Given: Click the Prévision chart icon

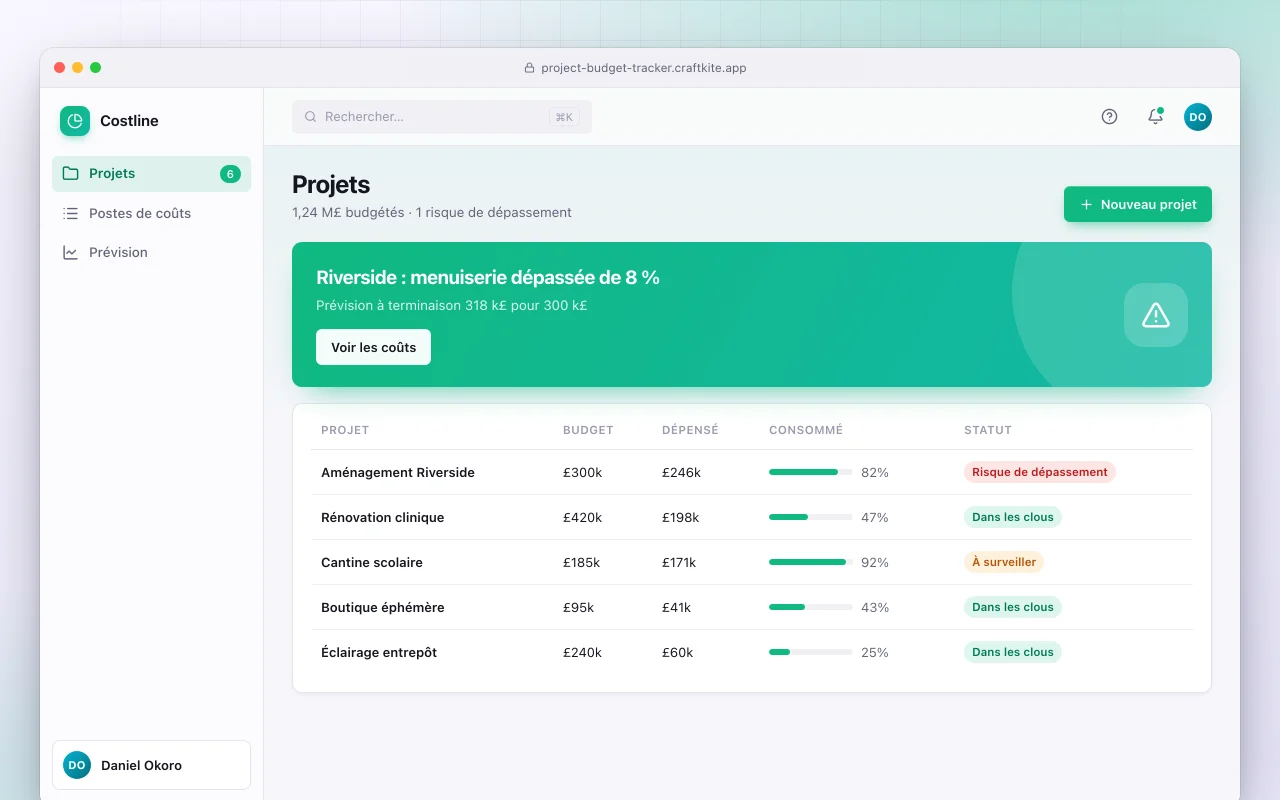Looking at the screenshot, I should (71, 252).
